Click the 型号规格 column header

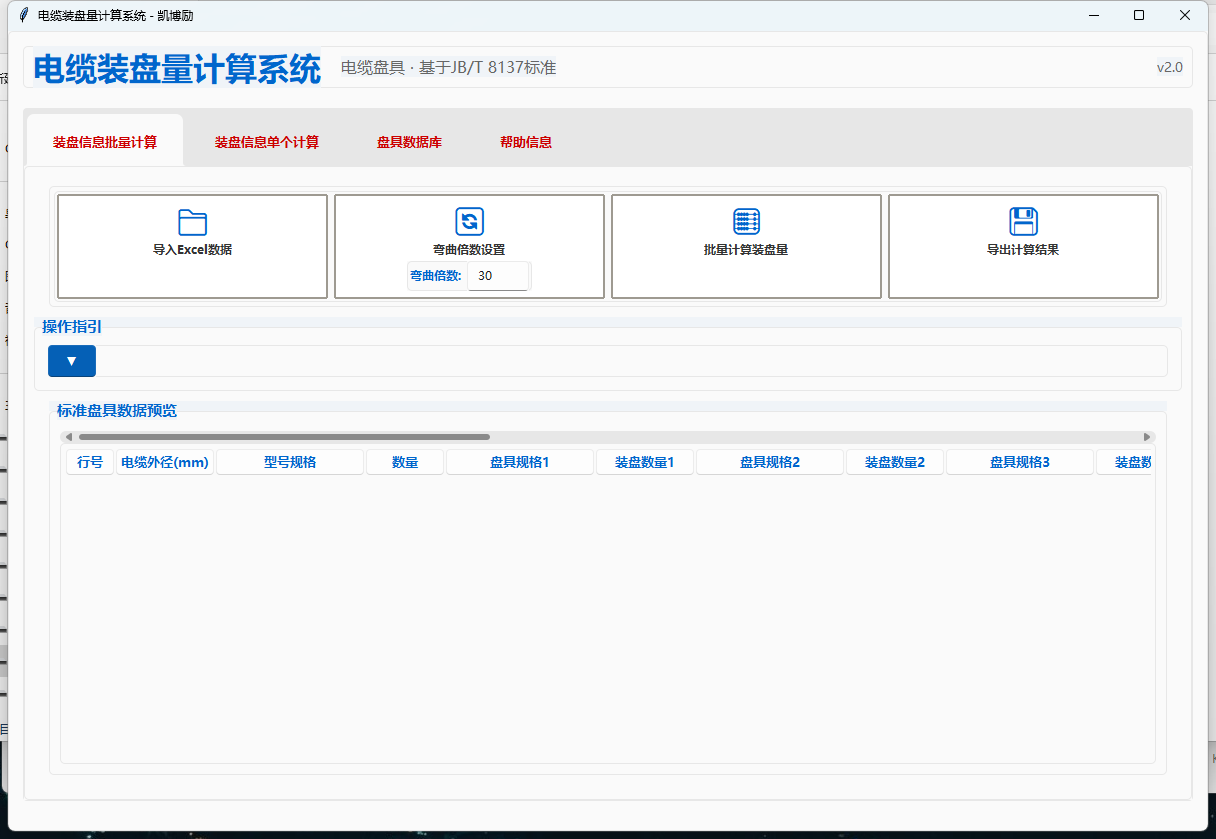coord(290,461)
